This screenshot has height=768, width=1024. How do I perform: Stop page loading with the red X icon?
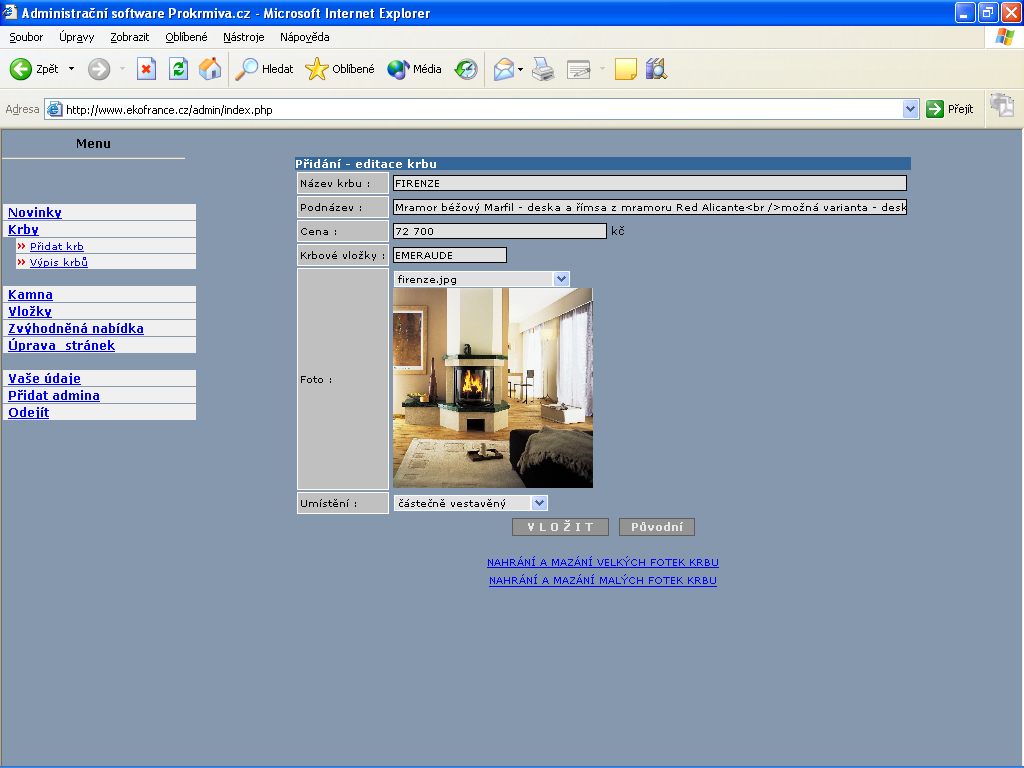click(x=147, y=69)
